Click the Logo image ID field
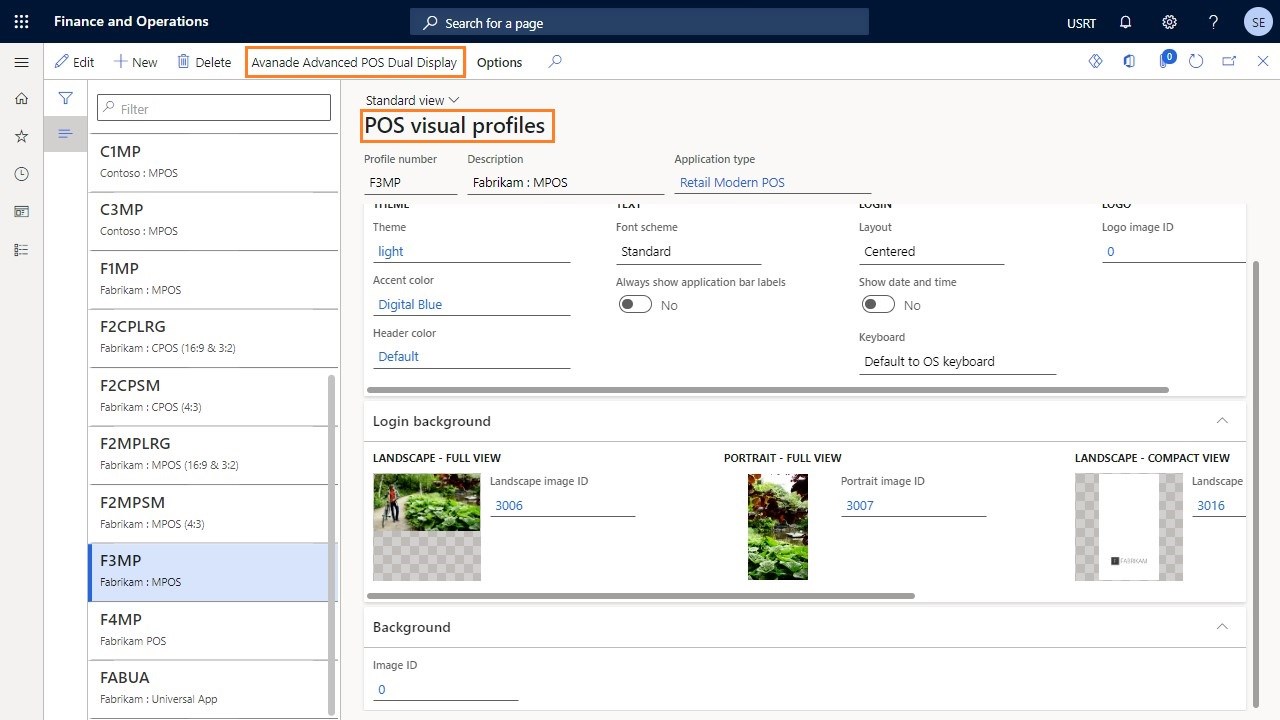 tap(1173, 251)
